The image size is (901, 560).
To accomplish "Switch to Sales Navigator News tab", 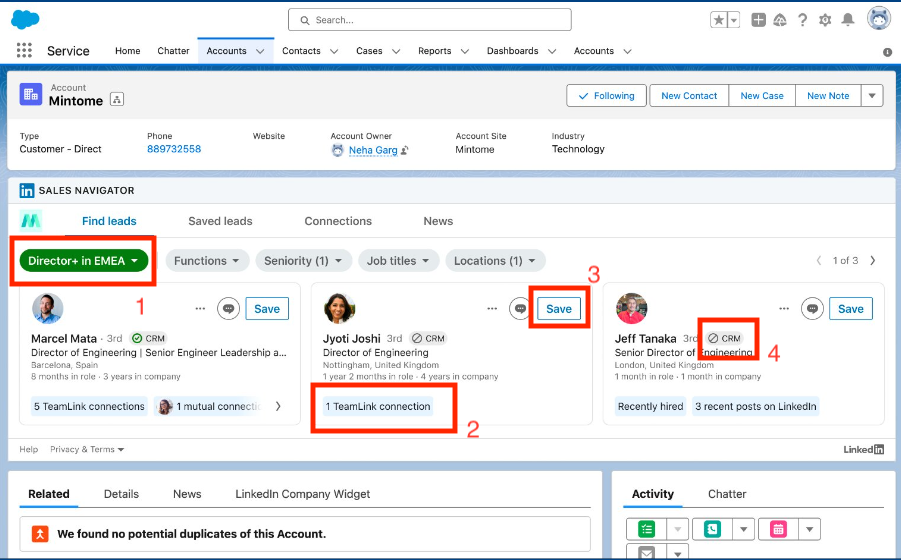I will 438,221.
